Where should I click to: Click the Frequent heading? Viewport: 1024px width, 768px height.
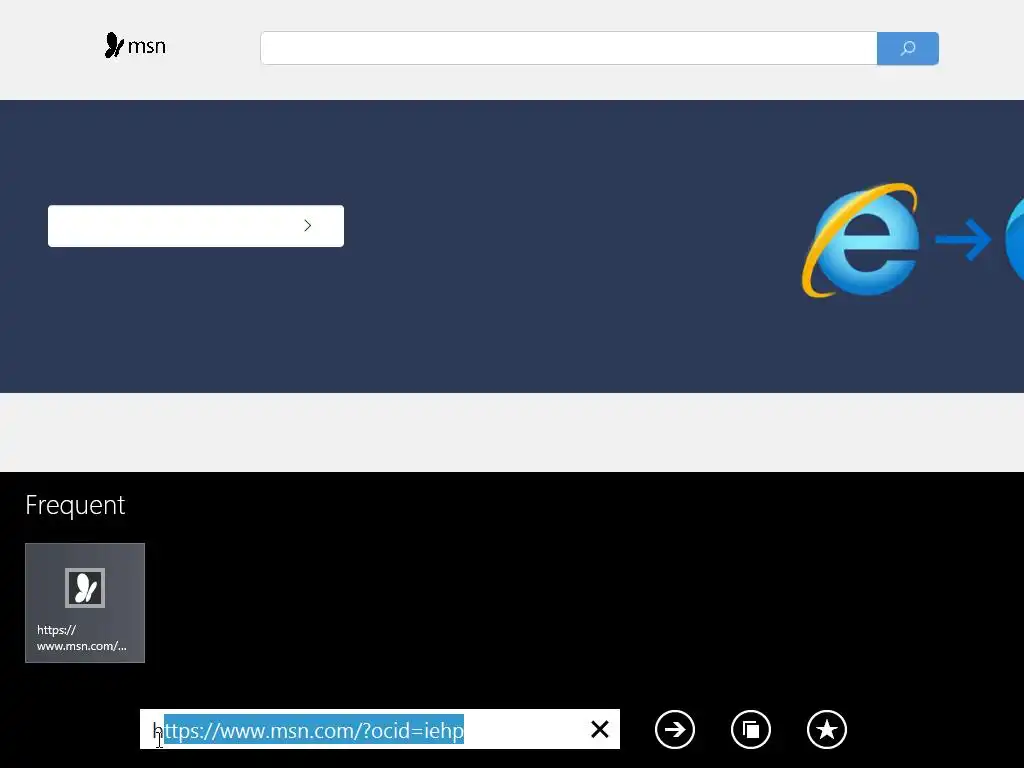75,505
